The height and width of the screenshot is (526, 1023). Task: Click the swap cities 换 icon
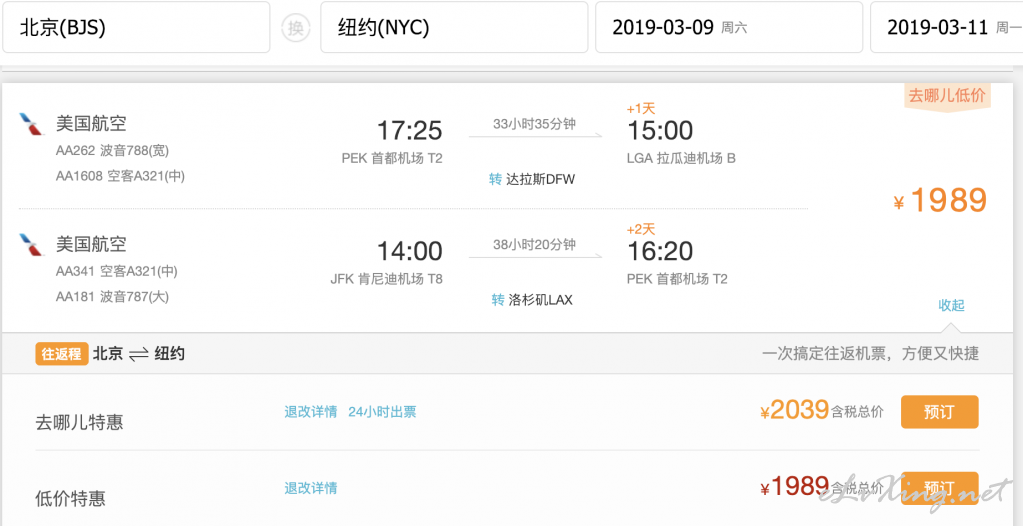296,27
